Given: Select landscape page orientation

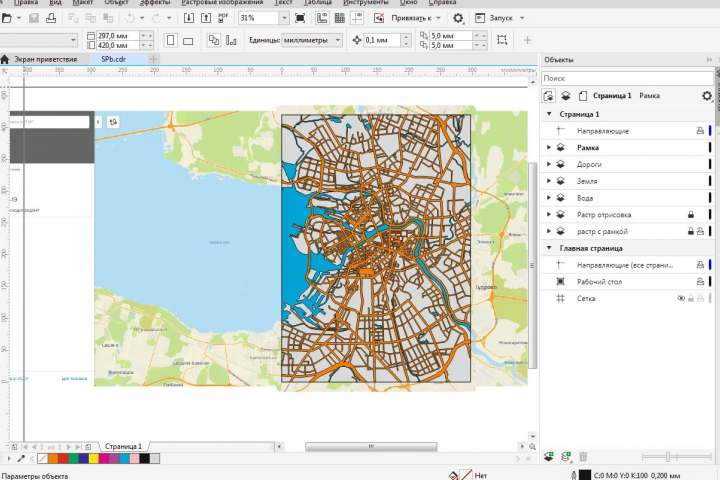Looking at the screenshot, I should [188, 40].
